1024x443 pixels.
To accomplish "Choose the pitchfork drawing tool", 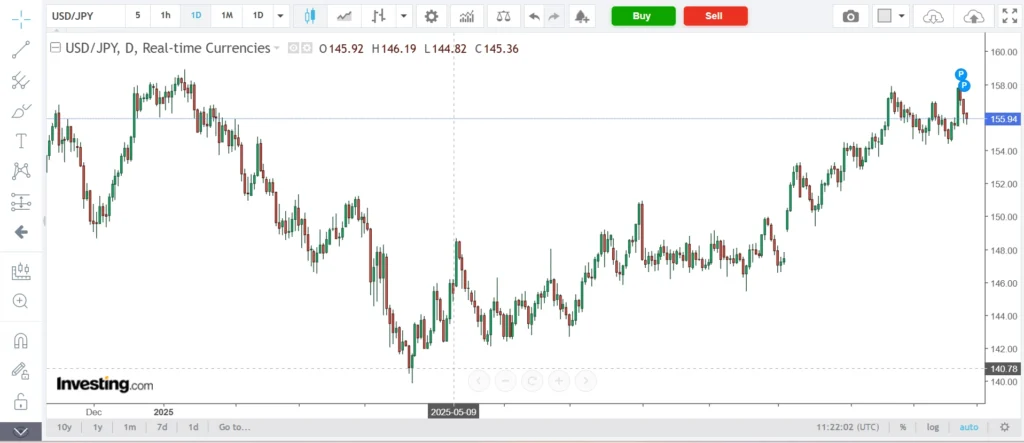I will (21, 80).
